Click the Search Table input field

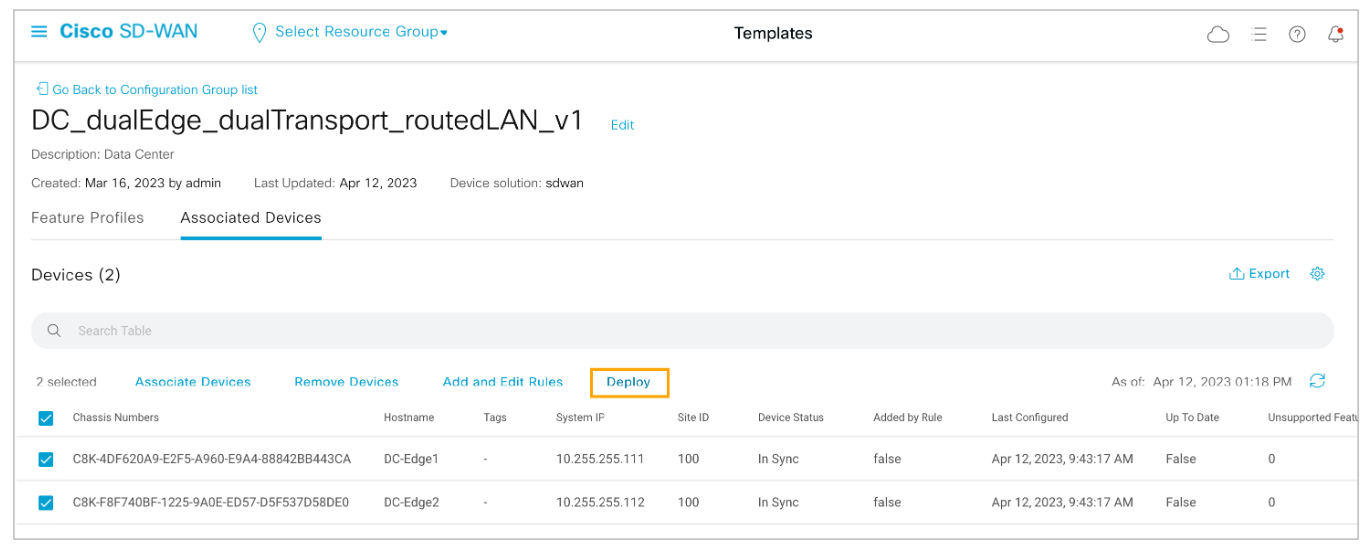(x=680, y=331)
